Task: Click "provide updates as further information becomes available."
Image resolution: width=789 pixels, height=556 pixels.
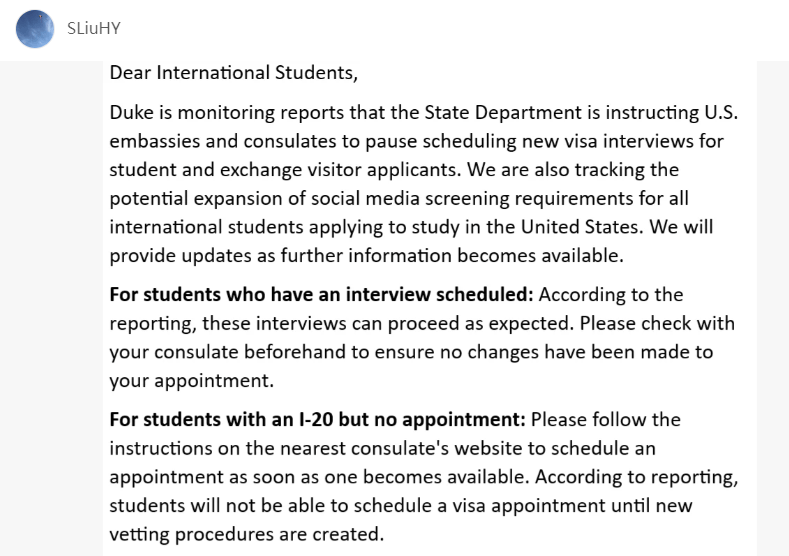Action: click(x=366, y=256)
